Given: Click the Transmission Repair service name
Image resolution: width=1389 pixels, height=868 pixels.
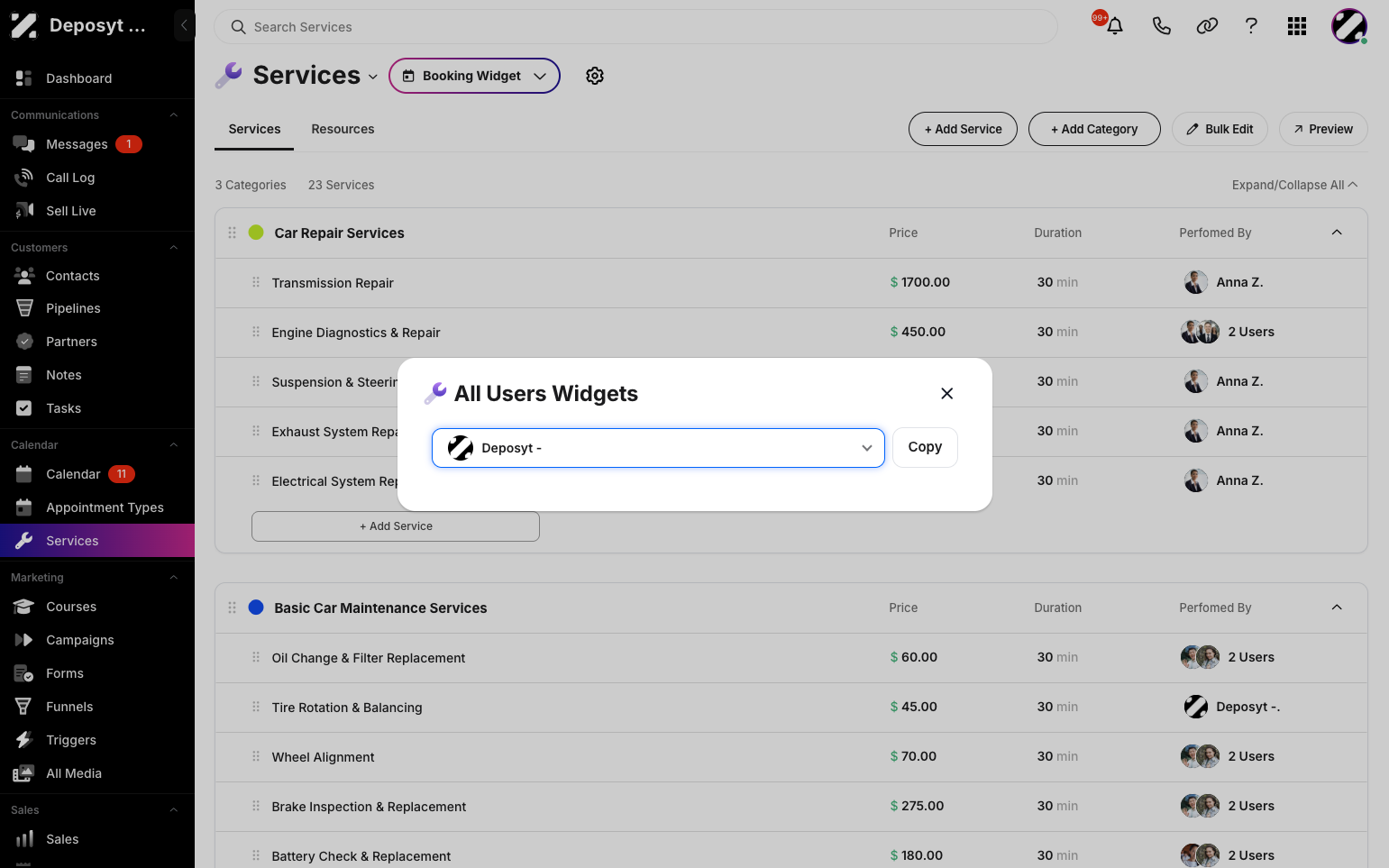Looking at the screenshot, I should tap(333, 283).
